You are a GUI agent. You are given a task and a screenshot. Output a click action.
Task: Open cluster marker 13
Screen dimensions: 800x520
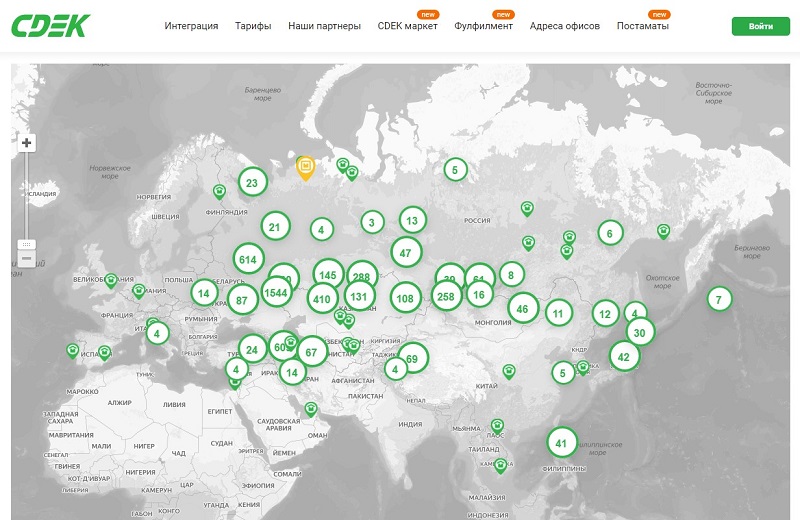412,220
